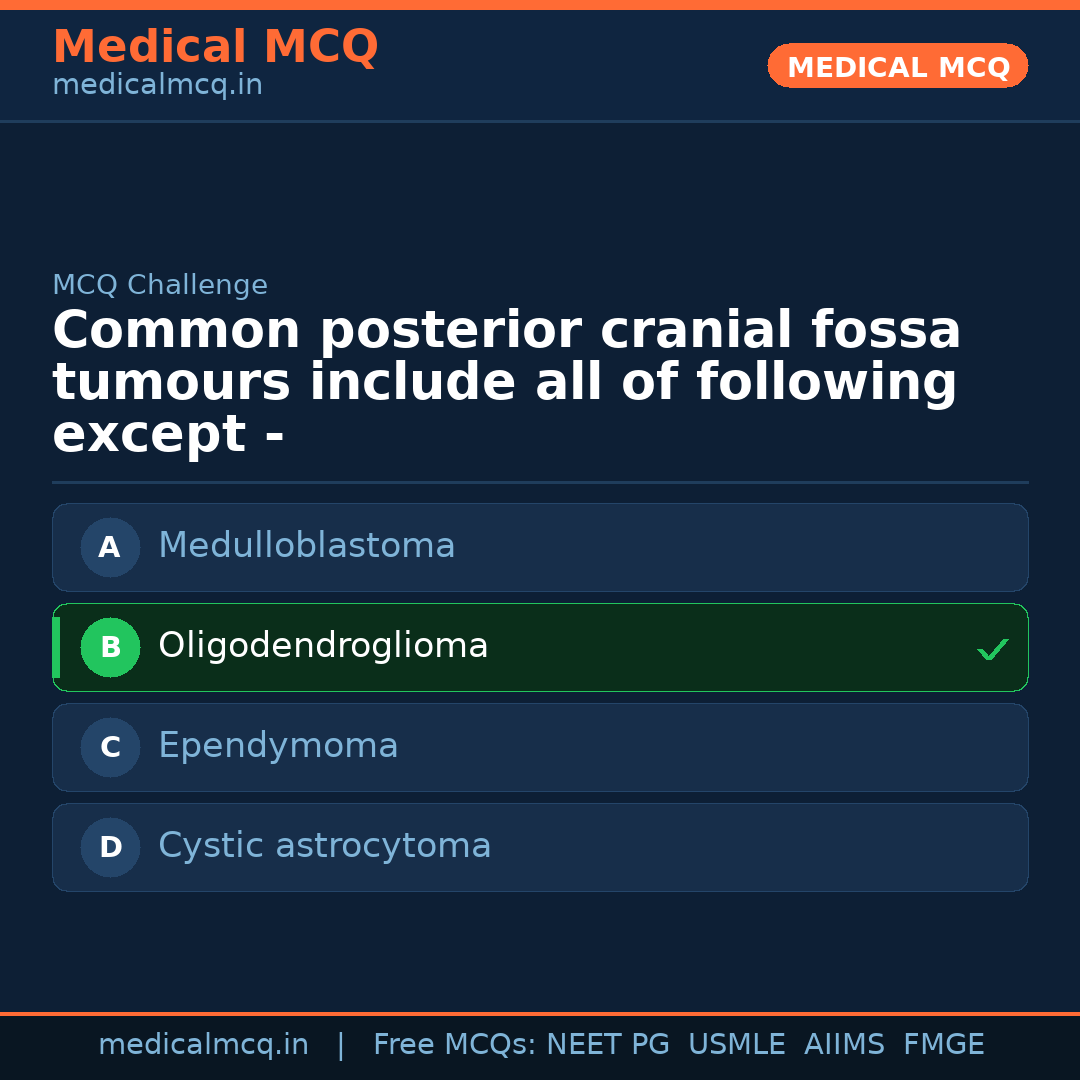Click the circular C letter badge
Image resolution: width=1080 pixels, height=1080 pixels.
coord(110,747)
